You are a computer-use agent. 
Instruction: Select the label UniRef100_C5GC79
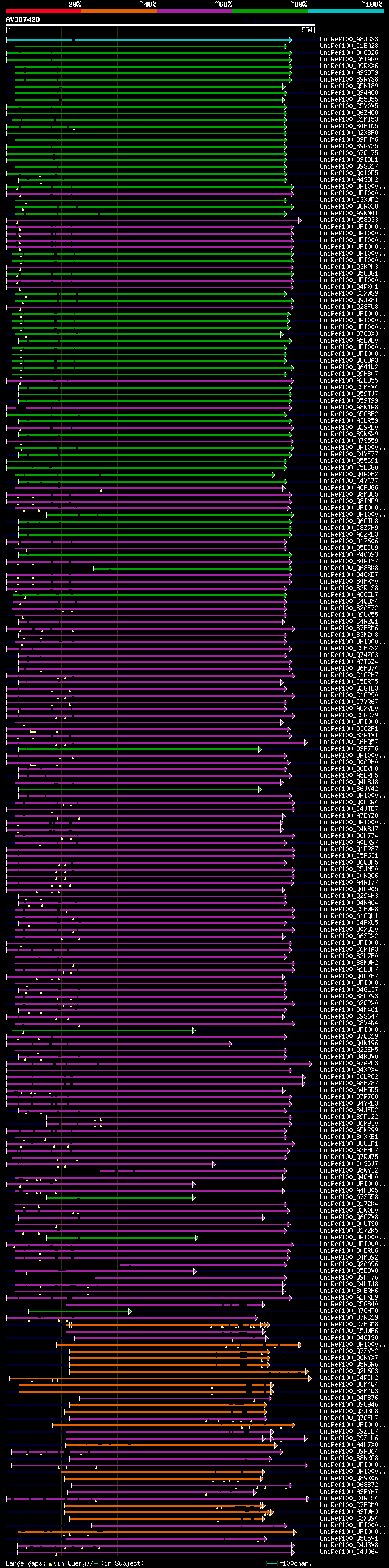pyautogui.click(x=349, y=715)
